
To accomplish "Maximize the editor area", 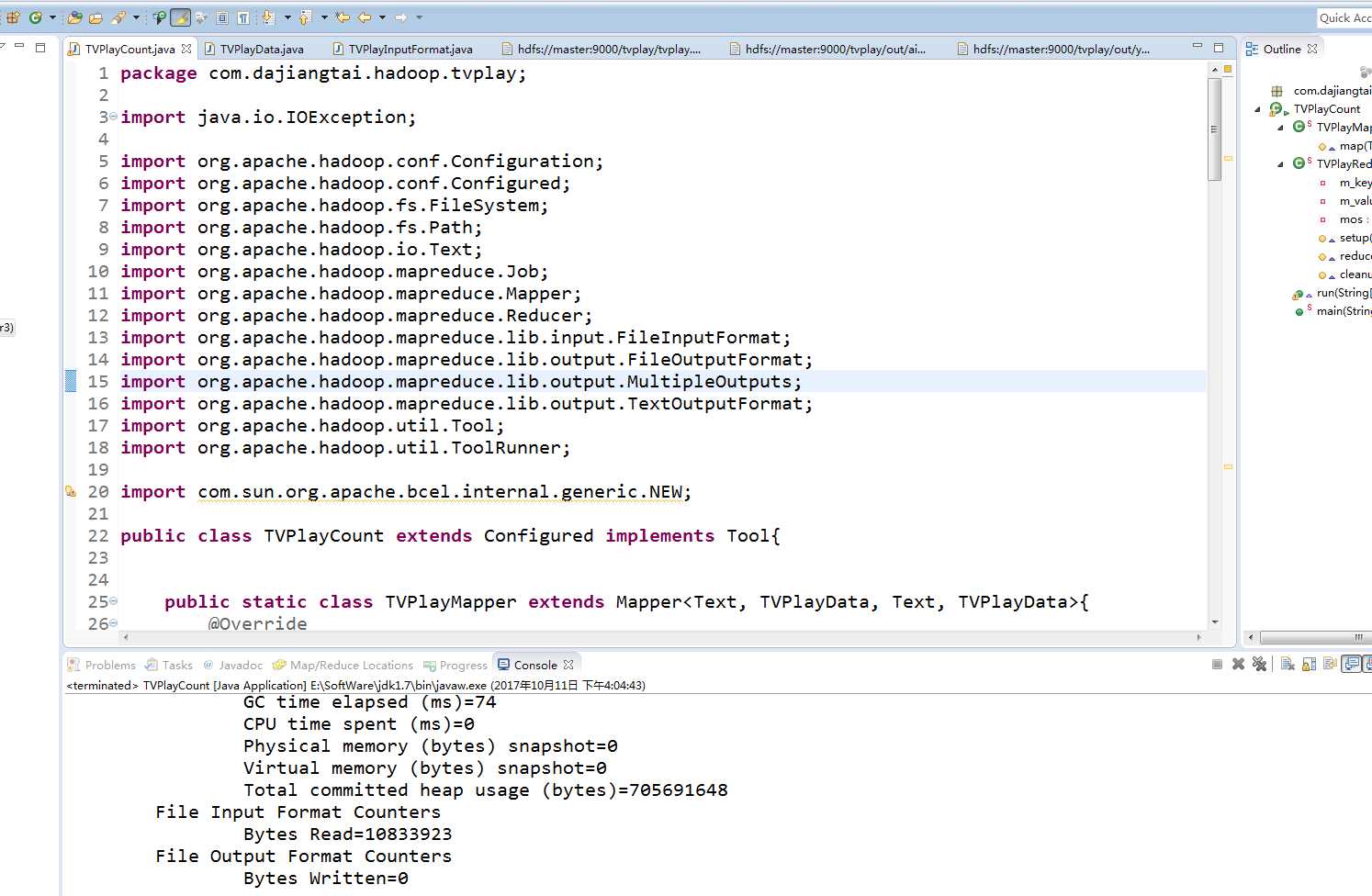I will coord(1219,47).
